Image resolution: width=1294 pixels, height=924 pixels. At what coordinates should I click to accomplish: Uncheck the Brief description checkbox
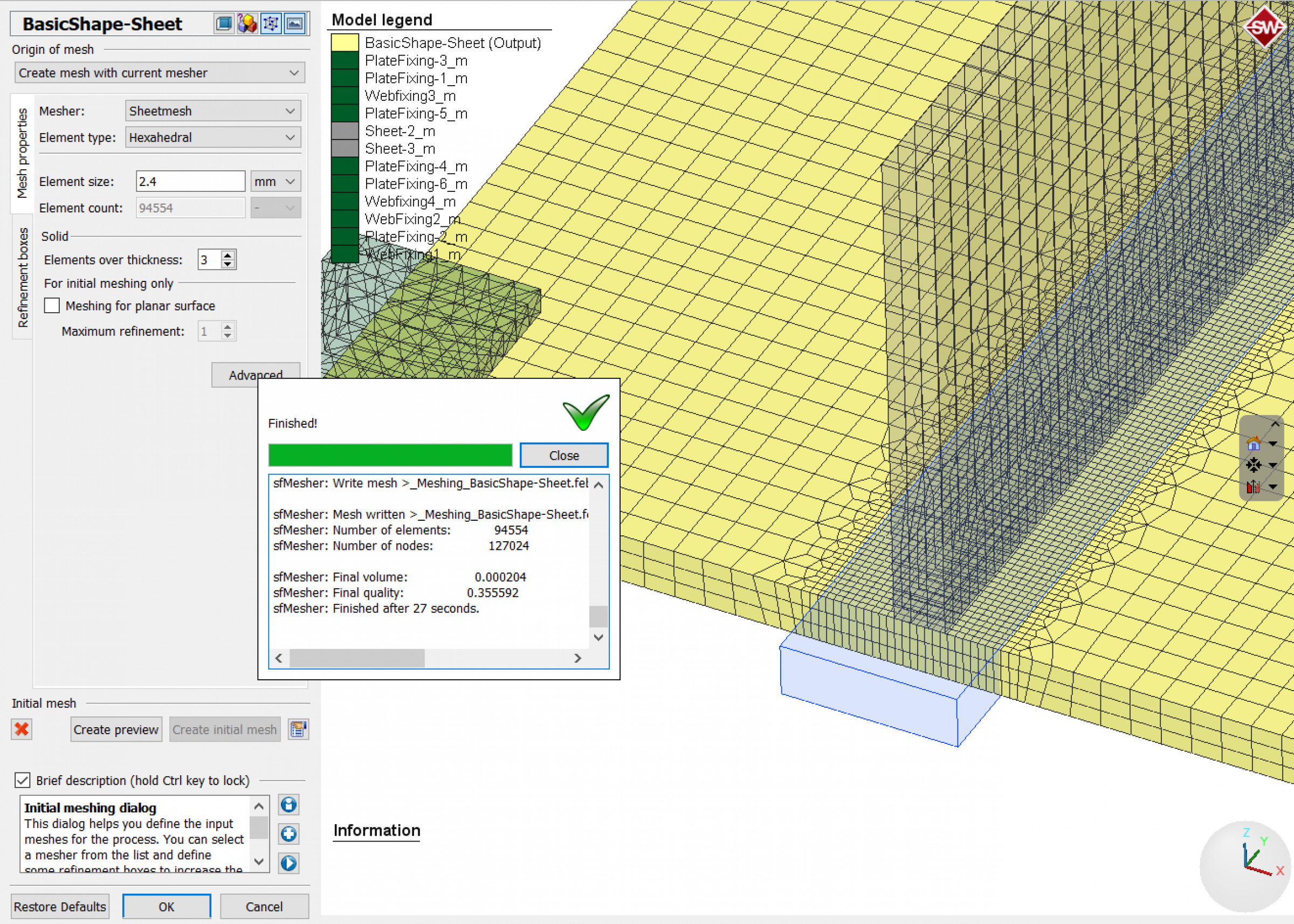[x=22, y=780]
